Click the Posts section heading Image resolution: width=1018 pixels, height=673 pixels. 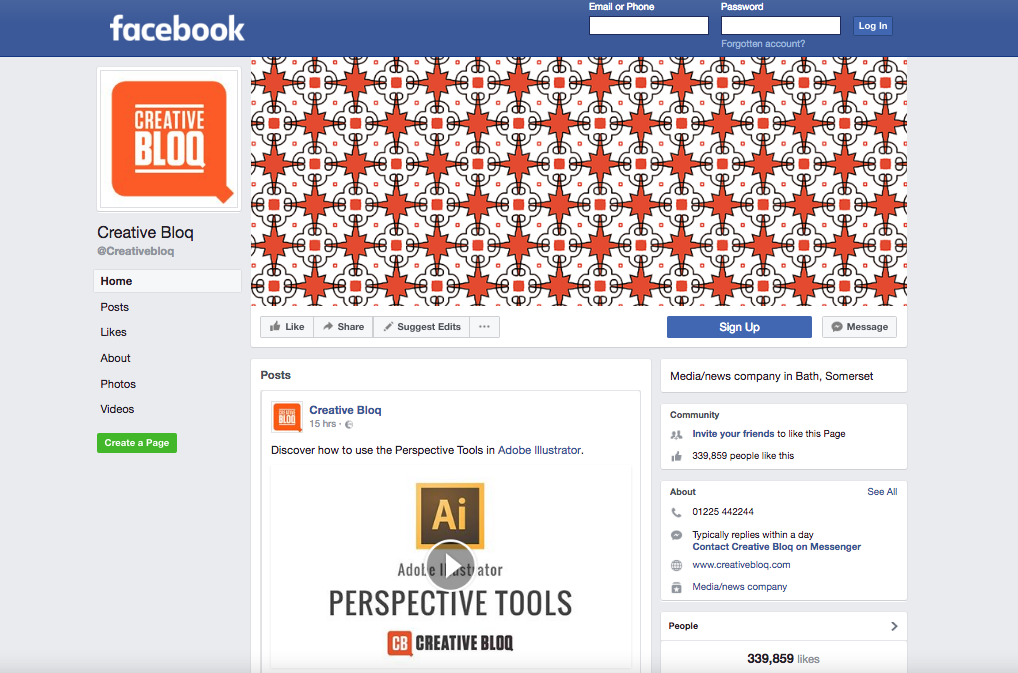pyautogui.click(x=275, y=375)
